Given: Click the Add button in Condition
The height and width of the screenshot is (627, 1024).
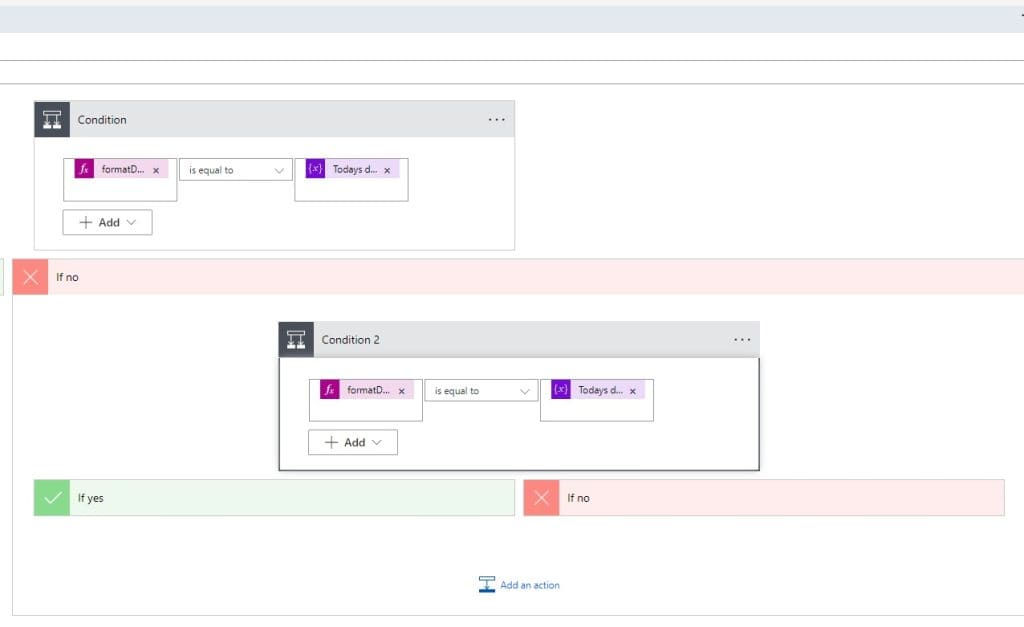Looking at the screenshot, I should coord(108,222).
